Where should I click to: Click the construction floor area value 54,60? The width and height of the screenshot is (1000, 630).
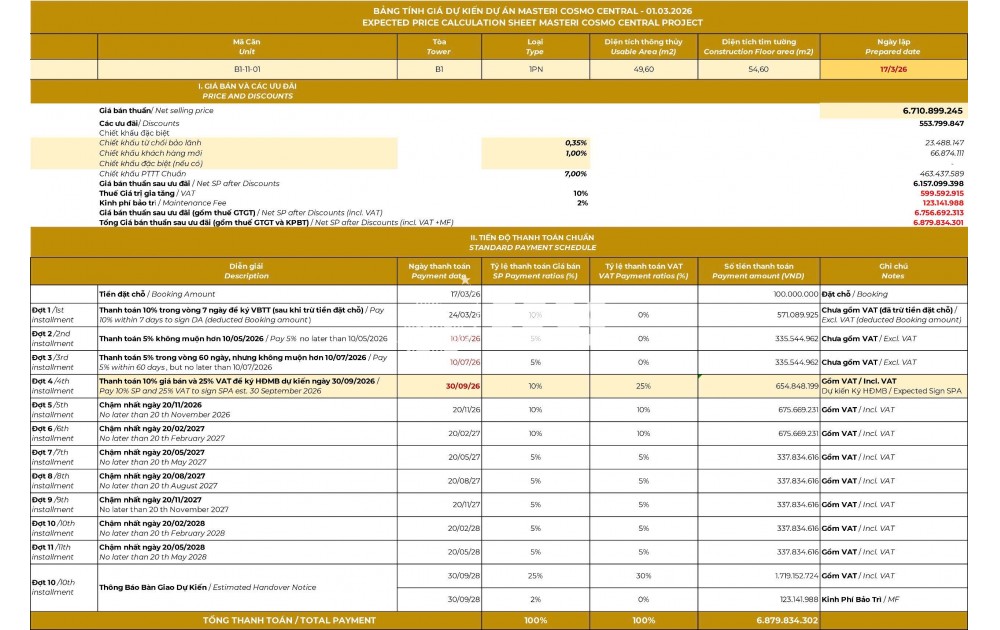pyautogui.click(x=758, y=70)
